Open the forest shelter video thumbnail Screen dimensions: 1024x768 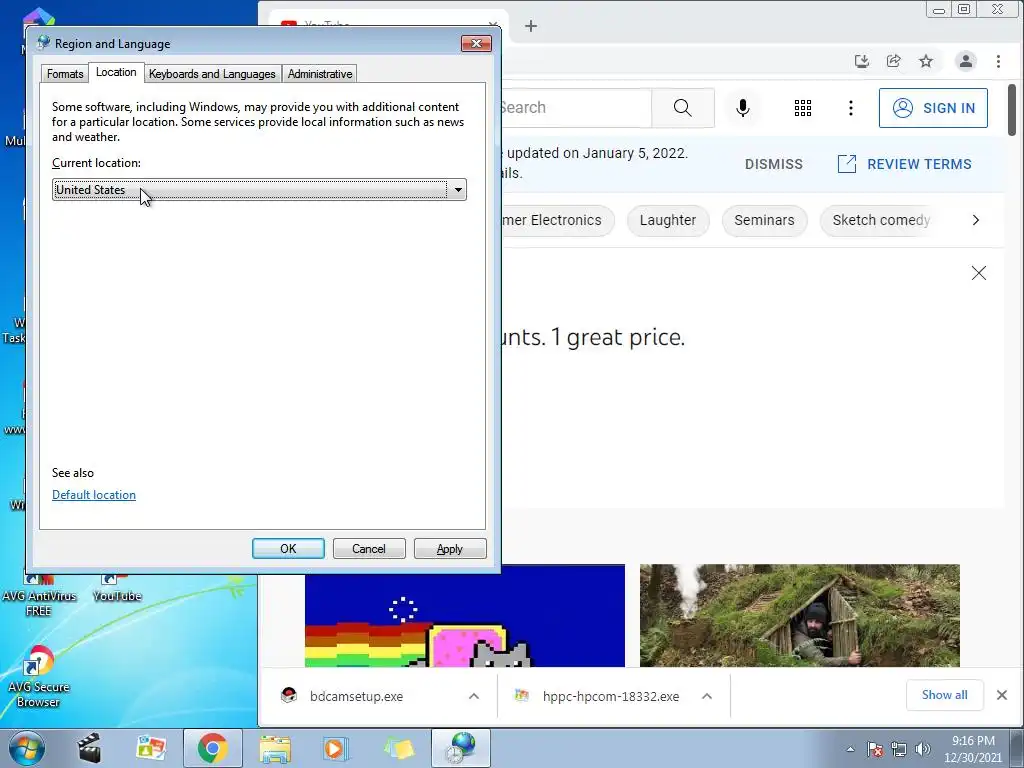800,615
